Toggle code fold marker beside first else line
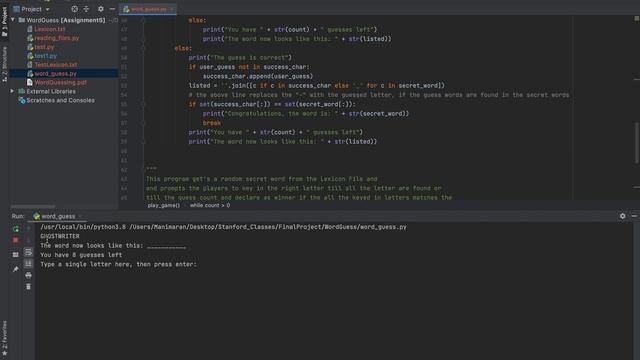The height and width of the screenshot is (360, 640). 143,20
